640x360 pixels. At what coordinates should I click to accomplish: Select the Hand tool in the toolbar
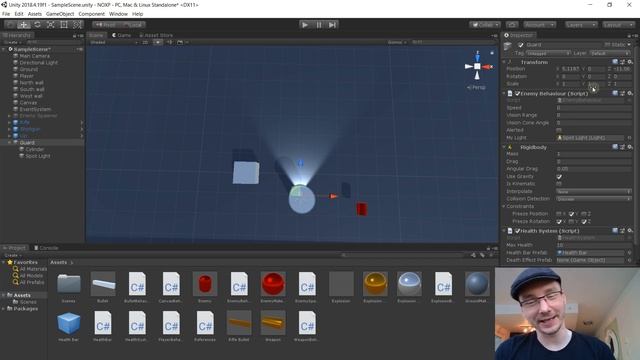tap(10, 24)
